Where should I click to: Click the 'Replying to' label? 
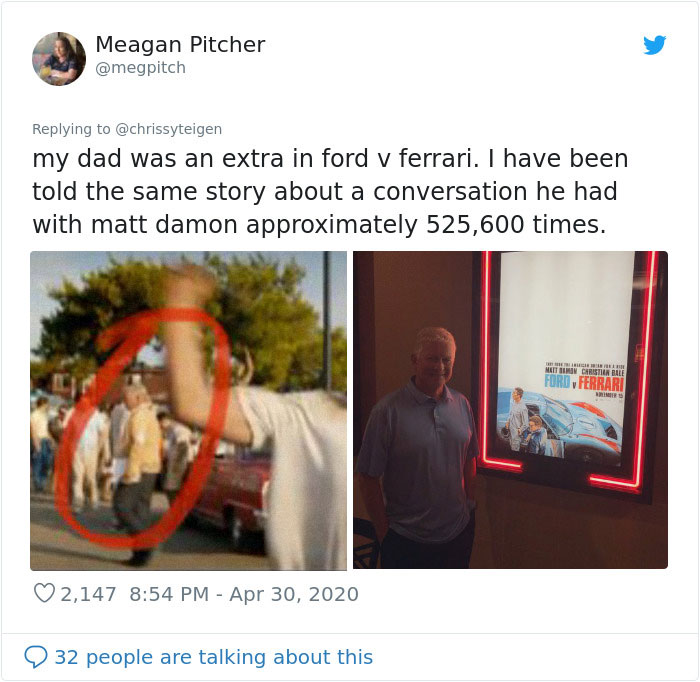(x=71, y=129)
